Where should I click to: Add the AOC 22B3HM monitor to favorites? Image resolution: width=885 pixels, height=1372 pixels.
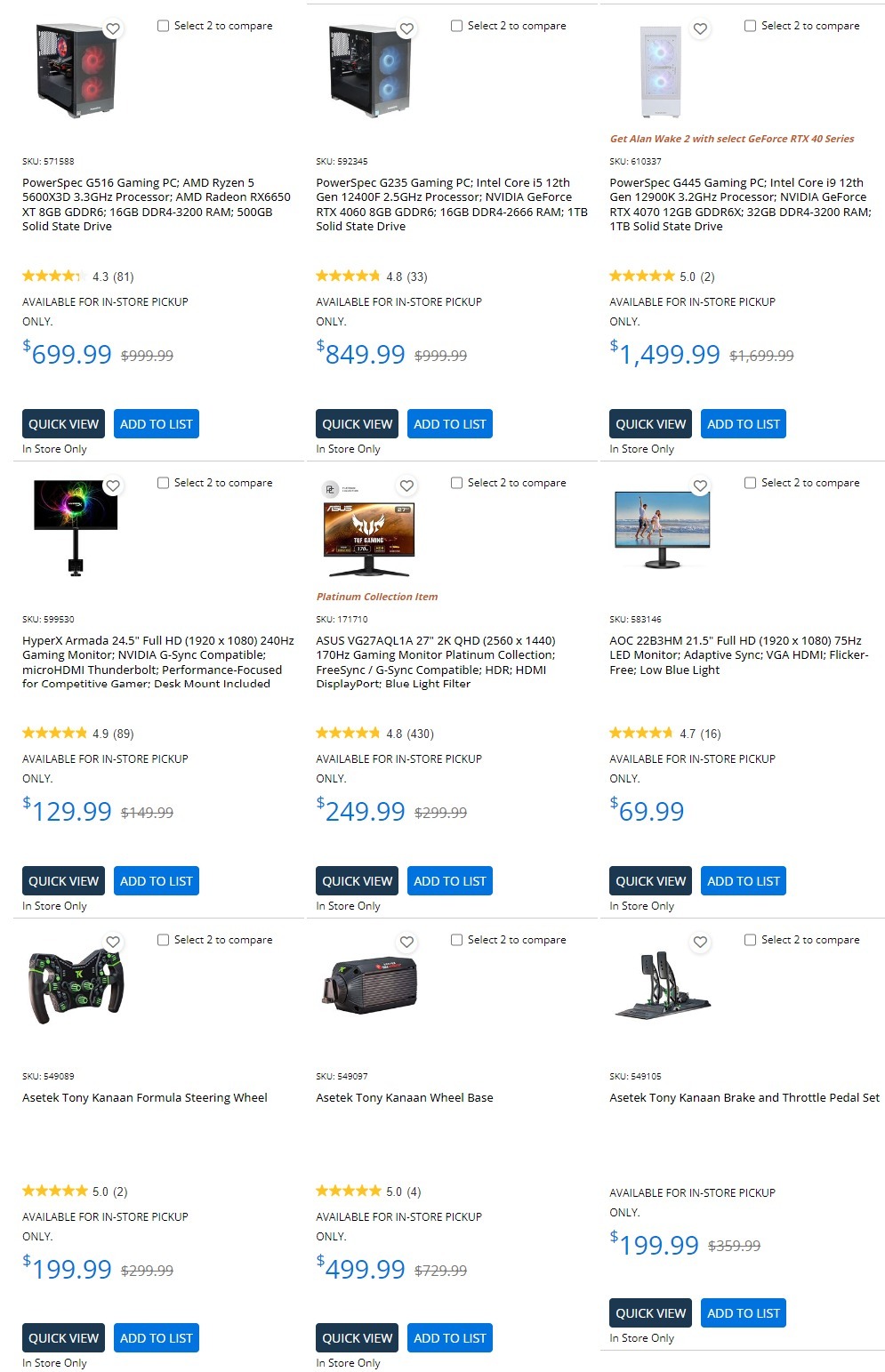[x=700, y=485]
